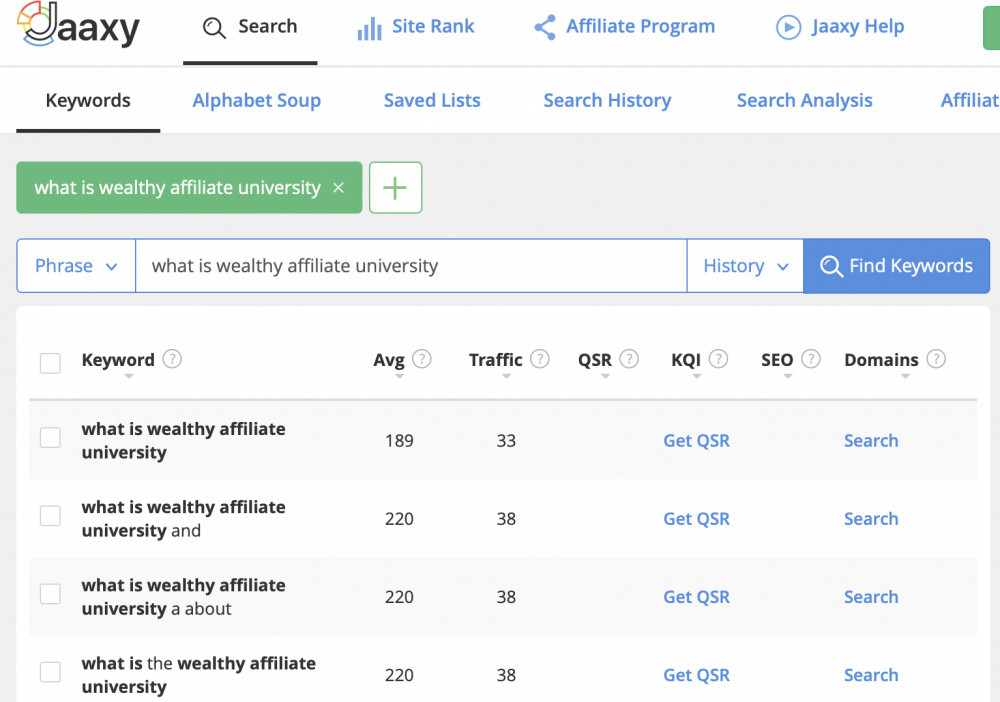This screenshot has width=1000, height=702.
Task: Add a new search tab with plus
Action: pyautogui.click(x=395, y=187)
